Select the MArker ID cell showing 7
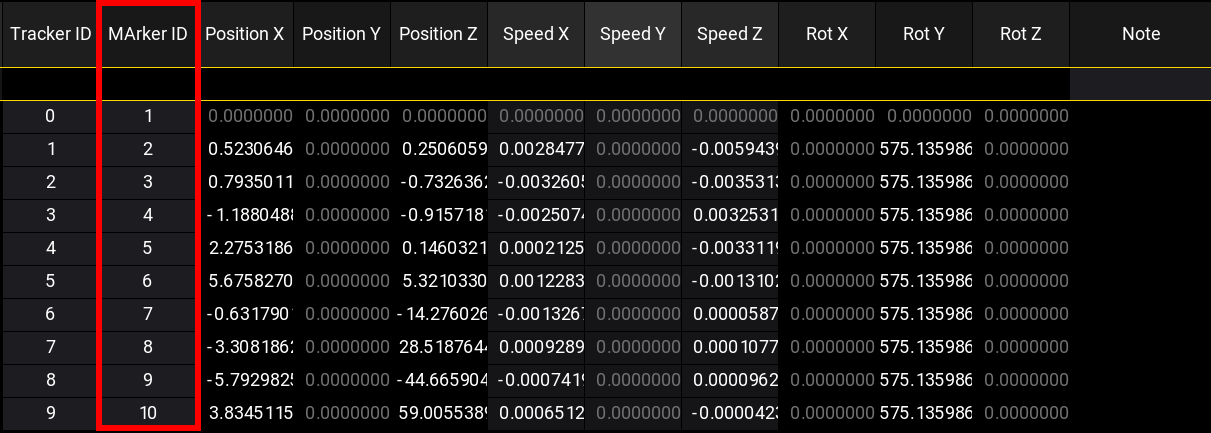Viewport: 1211px width, 433px height. click(x=148, y=314)
